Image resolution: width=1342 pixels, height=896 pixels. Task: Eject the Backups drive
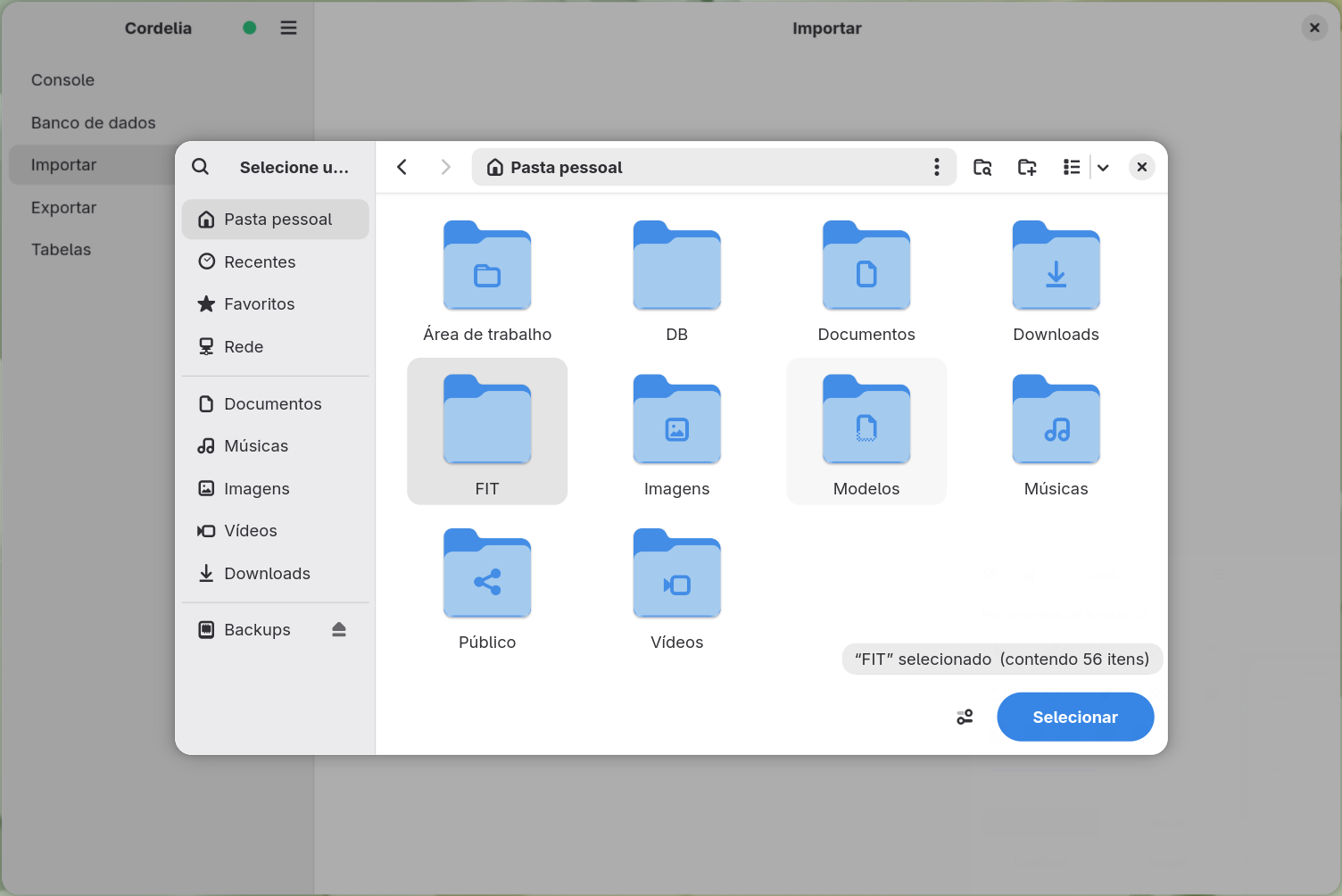pos(339,630)
